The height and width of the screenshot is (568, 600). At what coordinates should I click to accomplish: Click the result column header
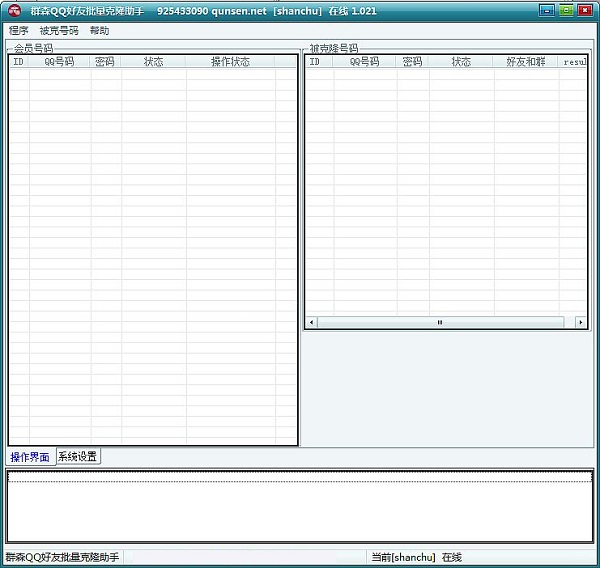click(574, 62)
